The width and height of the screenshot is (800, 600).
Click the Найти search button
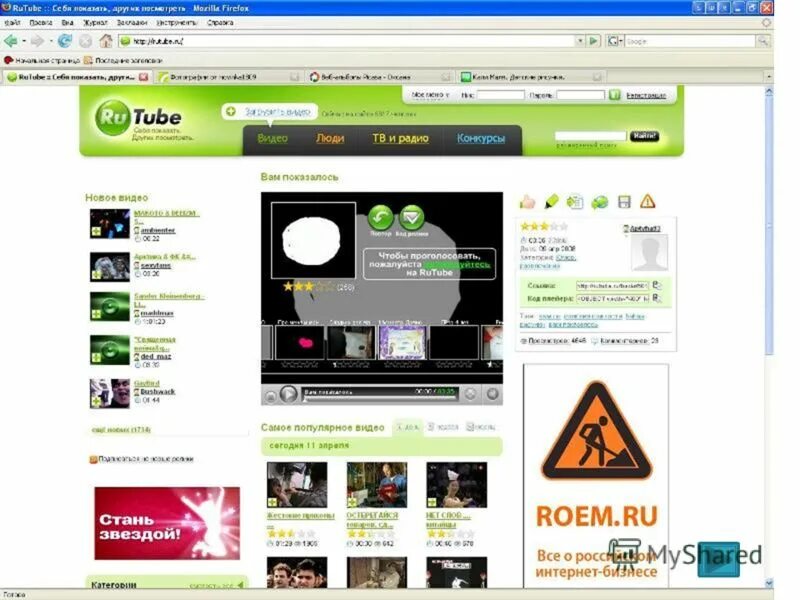coord(644,136)
